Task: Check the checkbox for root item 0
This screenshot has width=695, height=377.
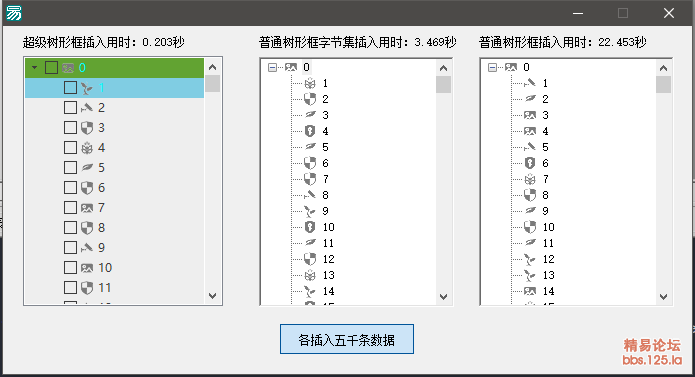Action: coord(51,68)
